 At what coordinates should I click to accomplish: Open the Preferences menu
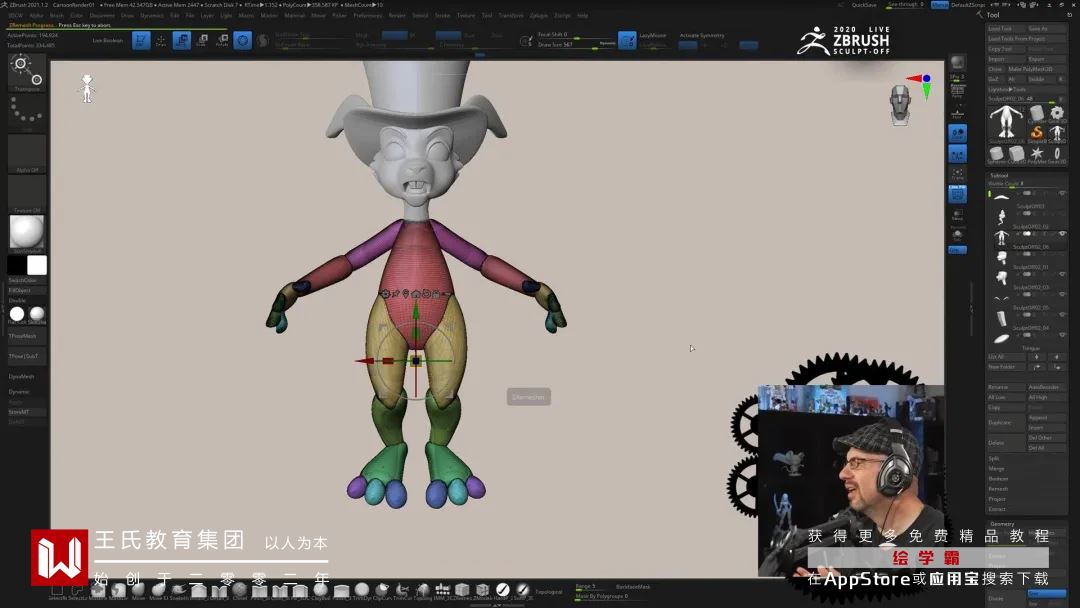tap(367, 15)
